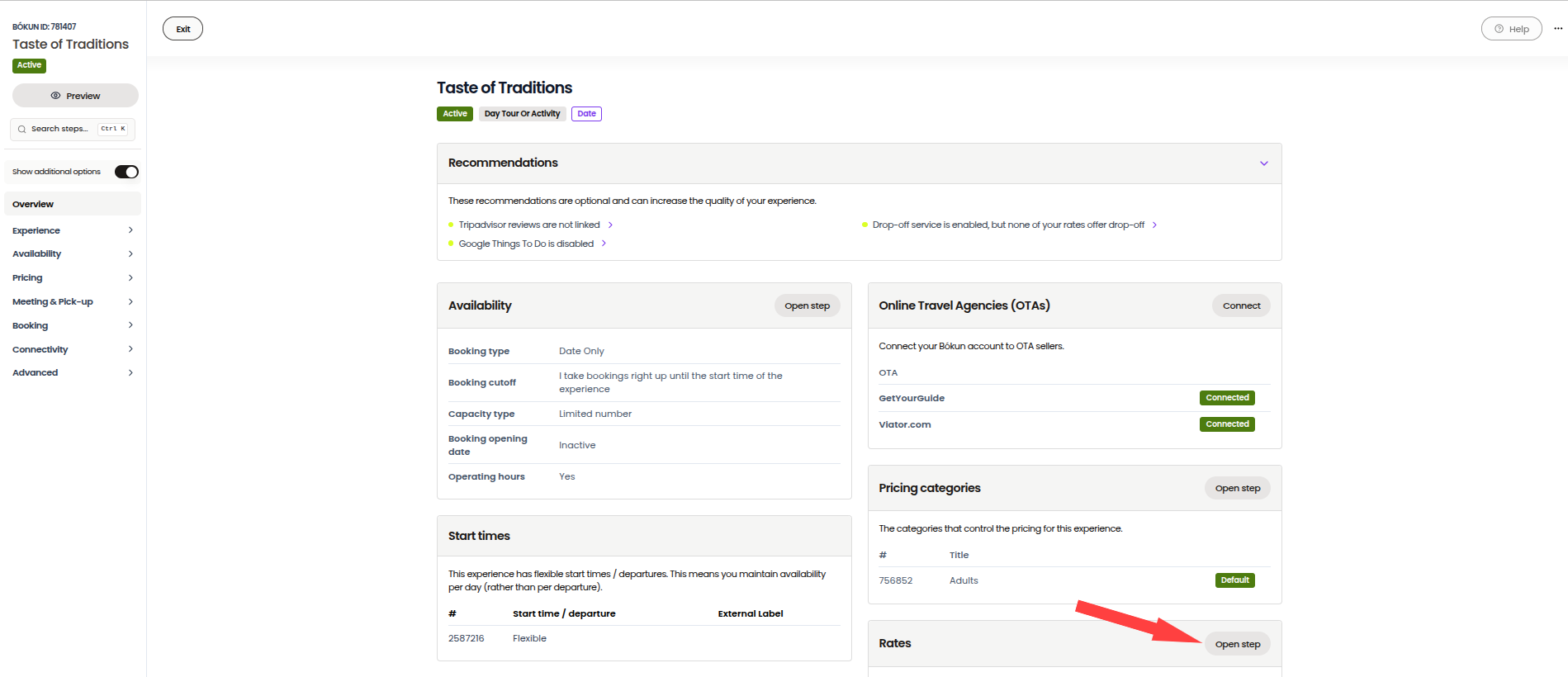Image resolution: width=1568 pixels, height=677 pixels.
Task: Click the Date Only booking type value
Action: [581, 351]
